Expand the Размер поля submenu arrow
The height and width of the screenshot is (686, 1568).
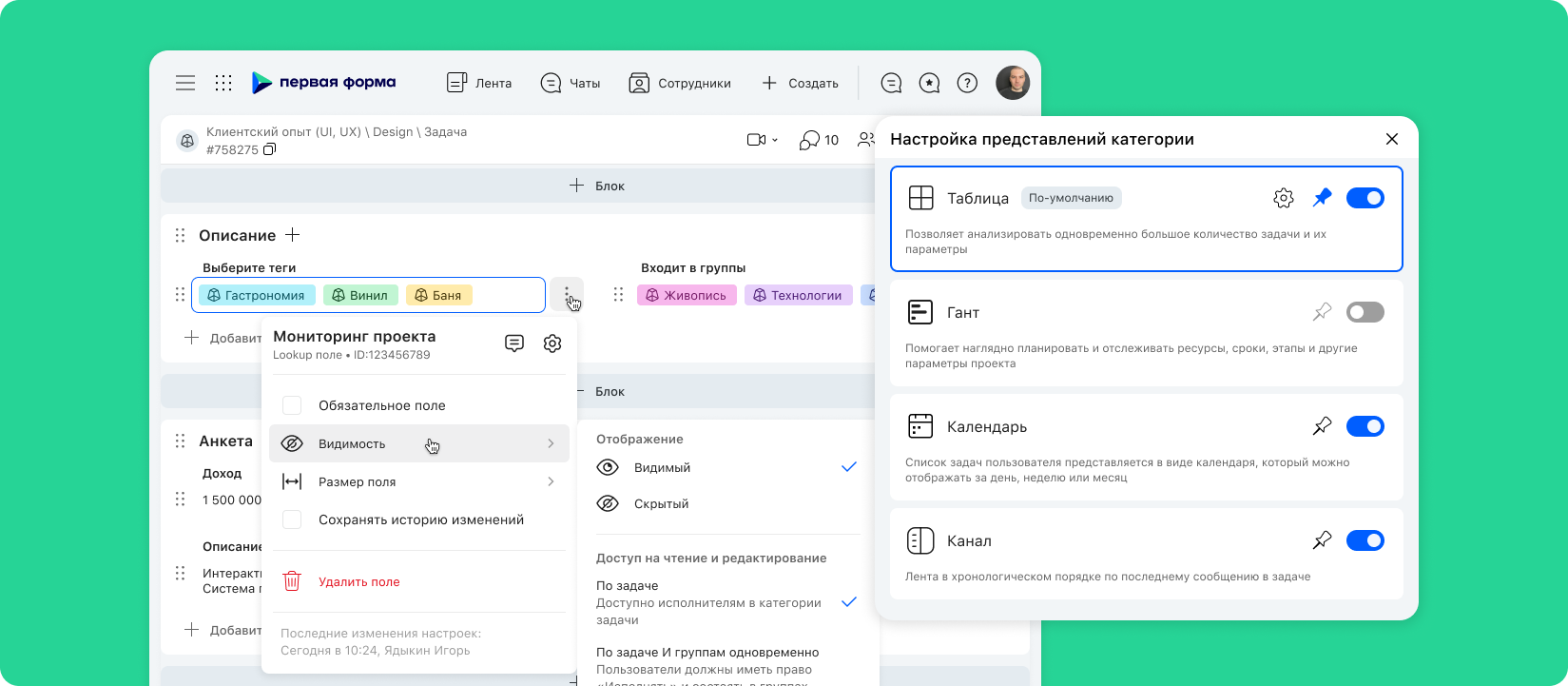click(551, 481)
